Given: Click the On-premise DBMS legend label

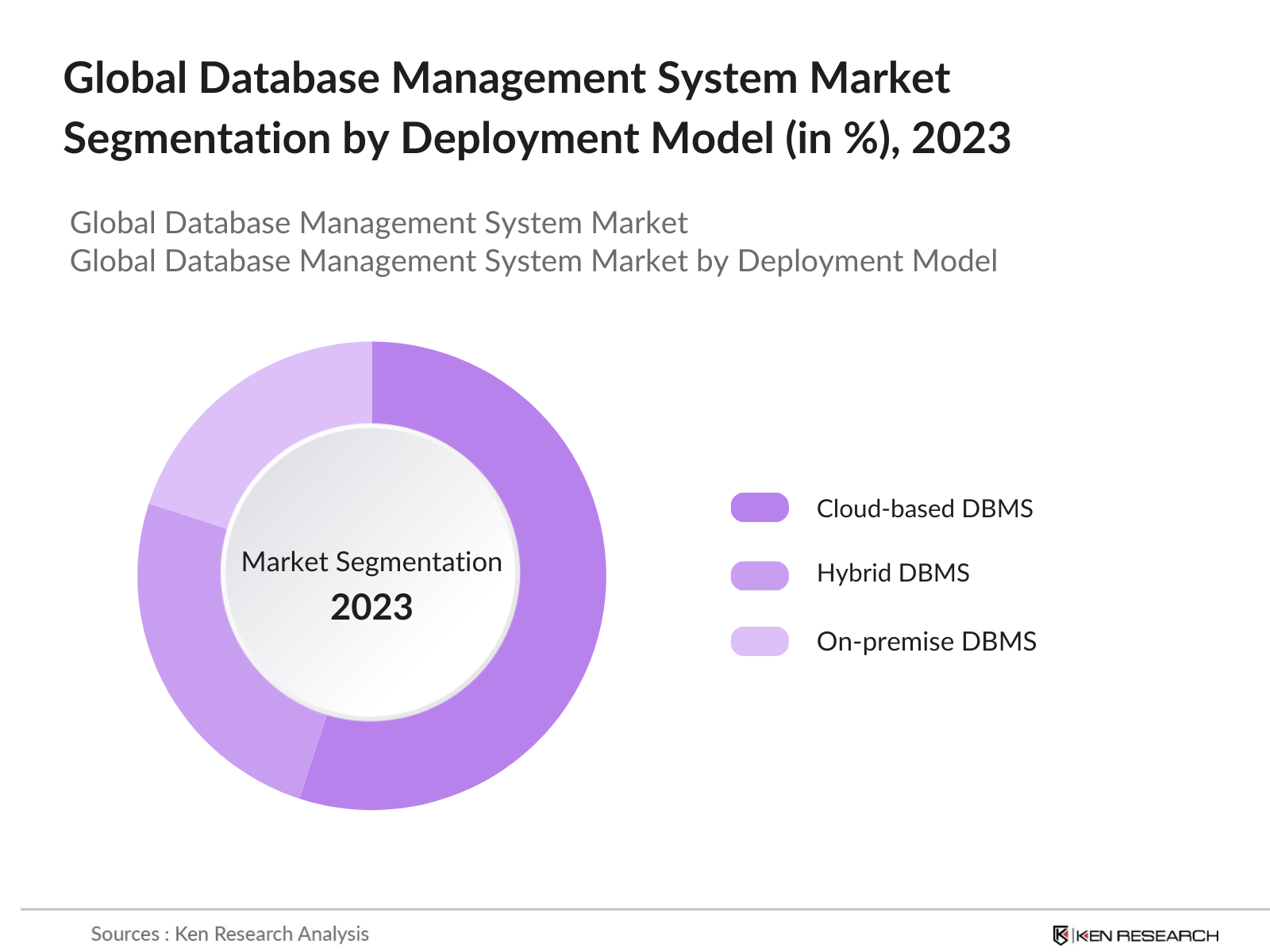Looking at the screenshot, I should pos(926,641).
